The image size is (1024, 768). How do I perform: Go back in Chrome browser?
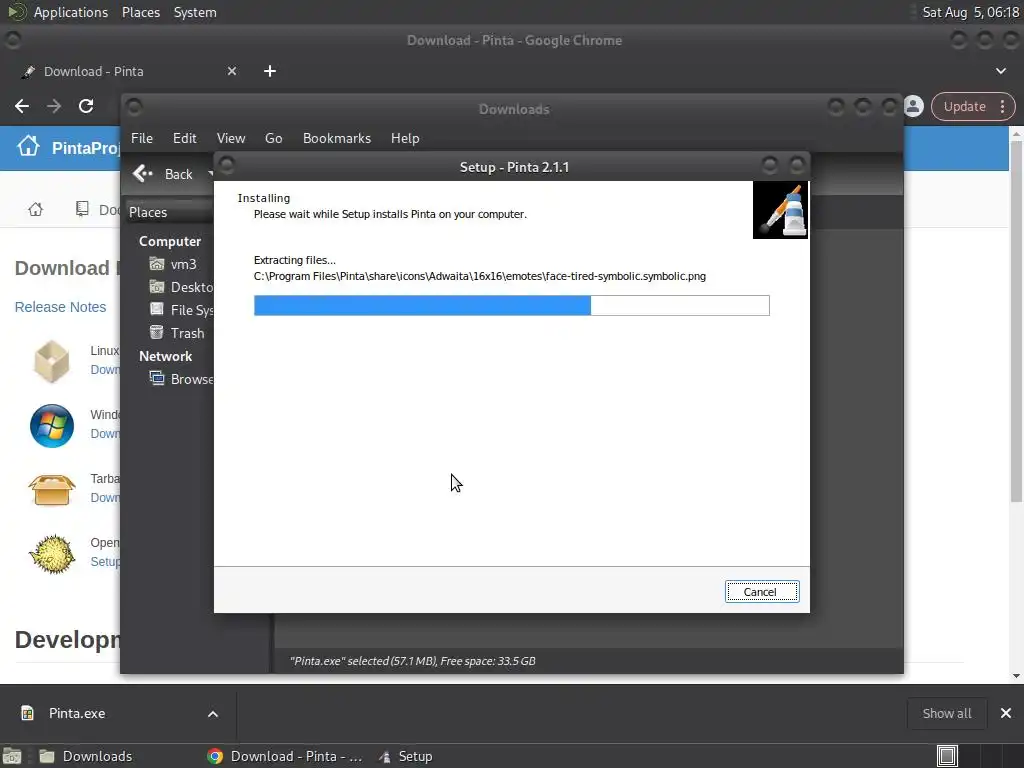tap(22, 106)
